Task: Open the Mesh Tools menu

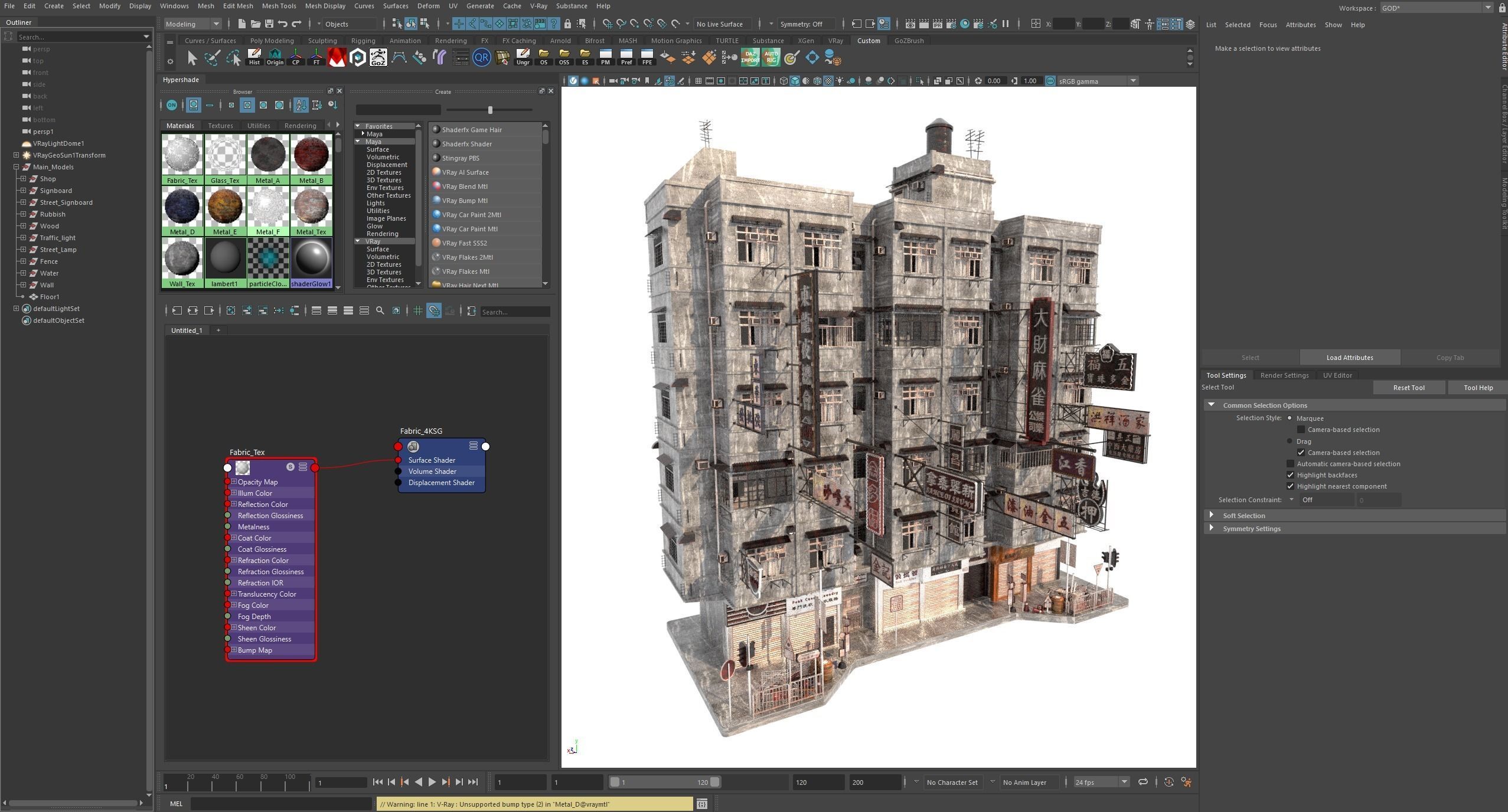Action: (279, 6)
